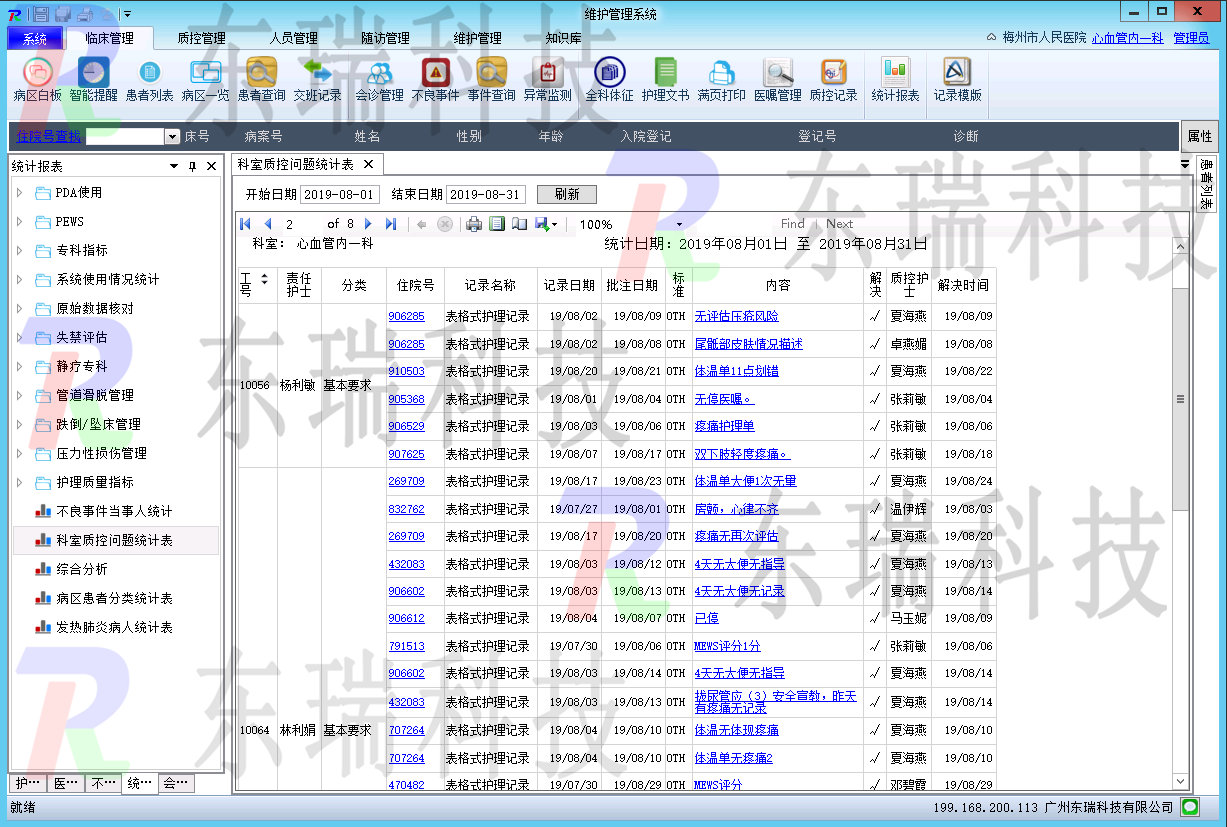This screenshot has height=827, width=1227.
Task: Open admission number 910503 link
Action: click(x=406, y=371)
